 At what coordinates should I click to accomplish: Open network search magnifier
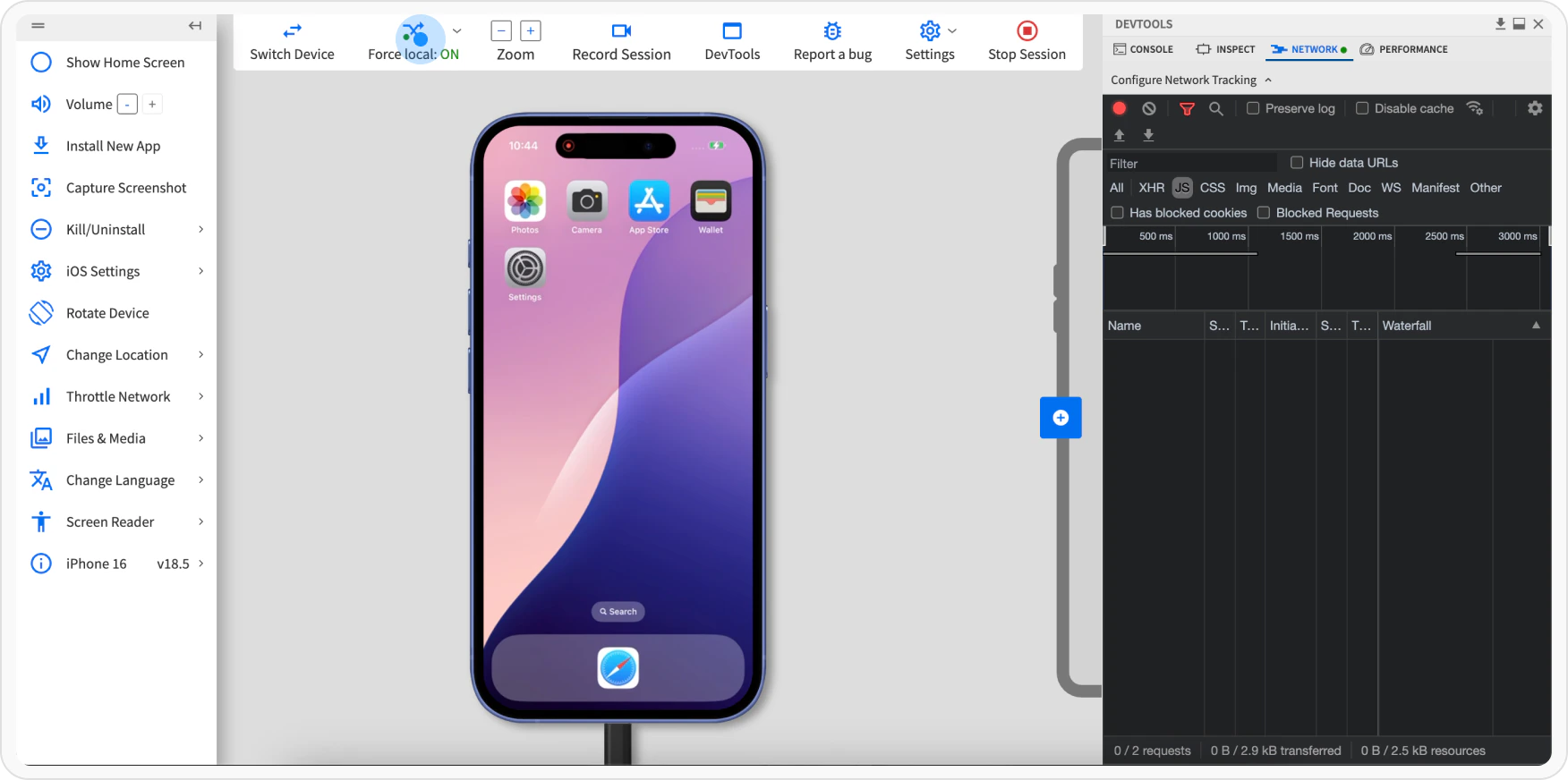click(1216, 108)
